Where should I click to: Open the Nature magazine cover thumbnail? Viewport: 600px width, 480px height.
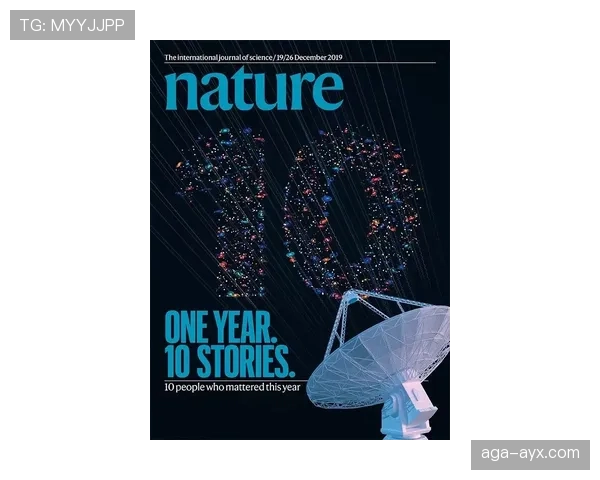coord(300,240)
